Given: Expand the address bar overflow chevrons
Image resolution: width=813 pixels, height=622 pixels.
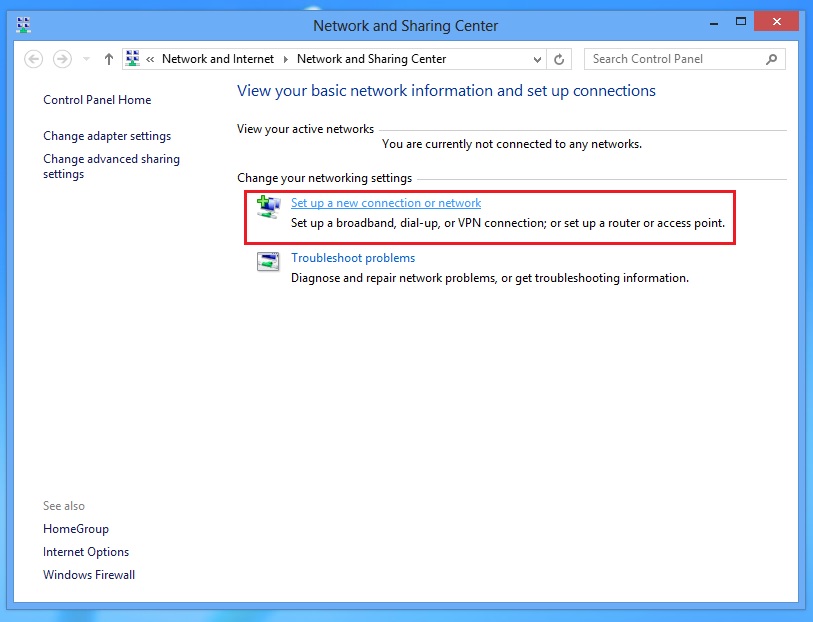Looking at the screenshot, I should (x=150, y=60).
